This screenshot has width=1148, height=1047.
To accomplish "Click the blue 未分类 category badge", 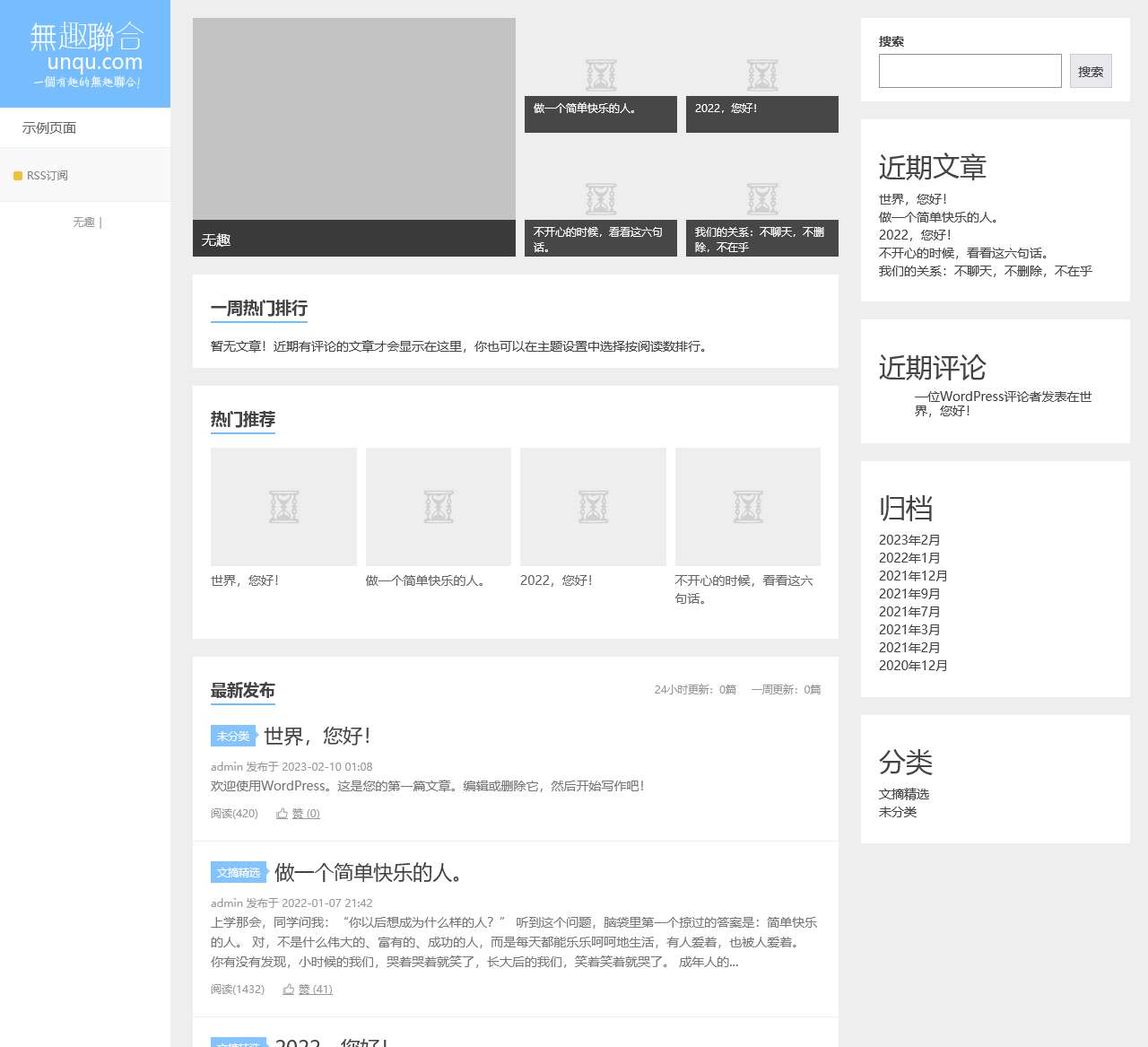I will pyautogui.click(x=232, y=736).
